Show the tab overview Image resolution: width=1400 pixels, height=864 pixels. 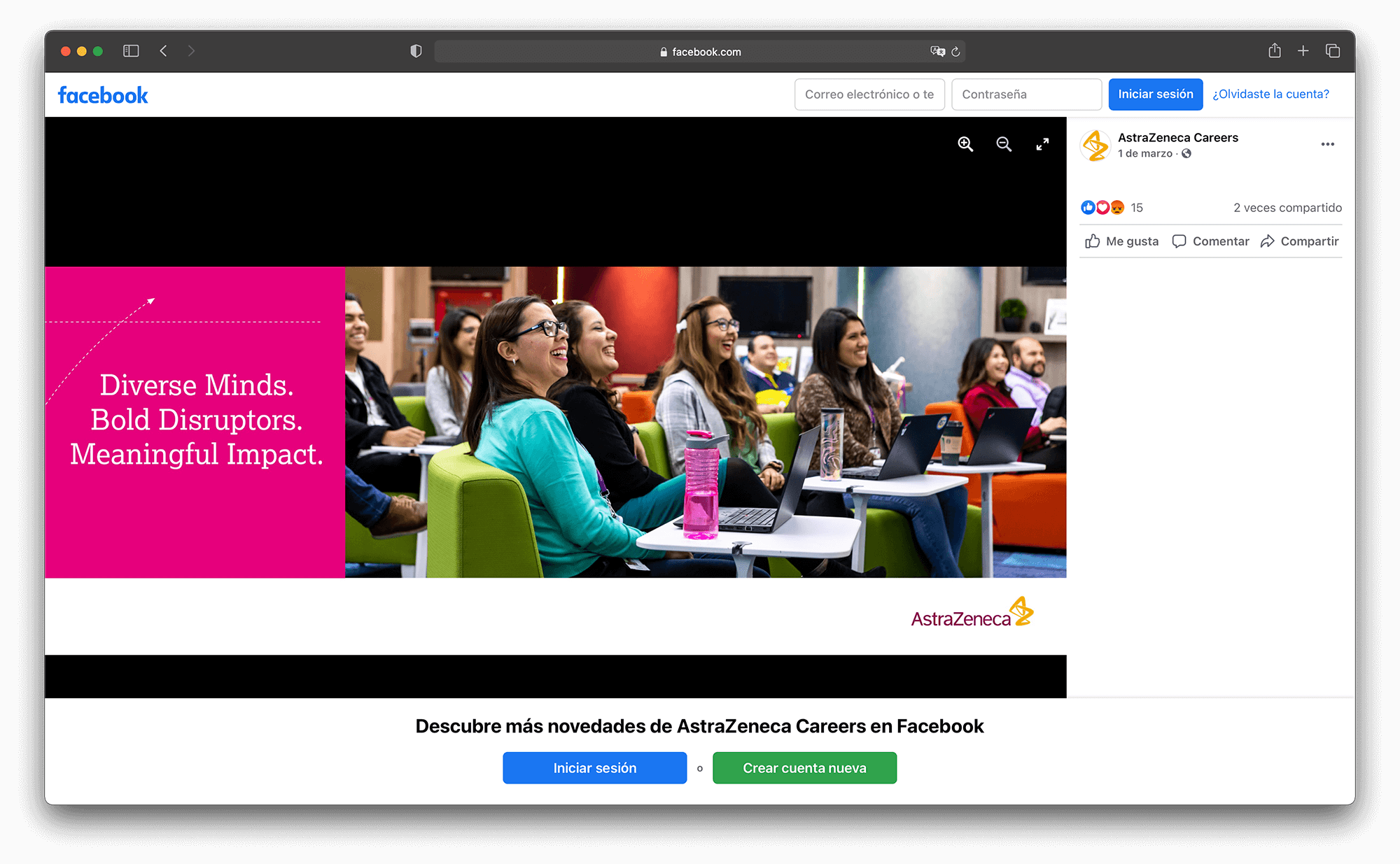coord(1332,51)
